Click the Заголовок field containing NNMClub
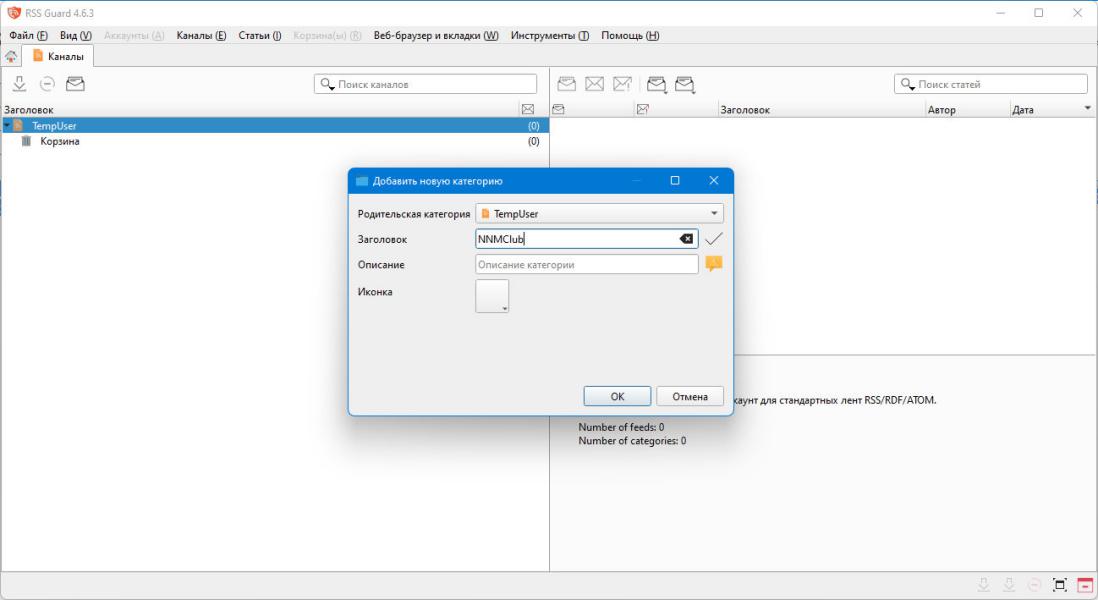Viewport: 1098px width, 600px height. coord(586,239)
